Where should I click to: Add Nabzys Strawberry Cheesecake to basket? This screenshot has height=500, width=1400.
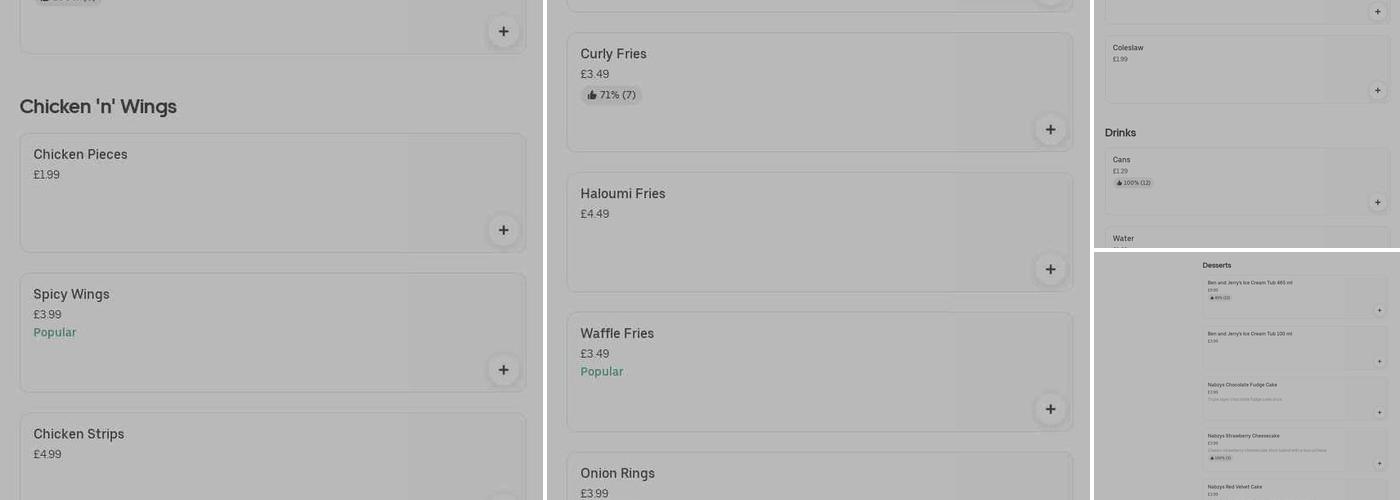pos(1379,463)
